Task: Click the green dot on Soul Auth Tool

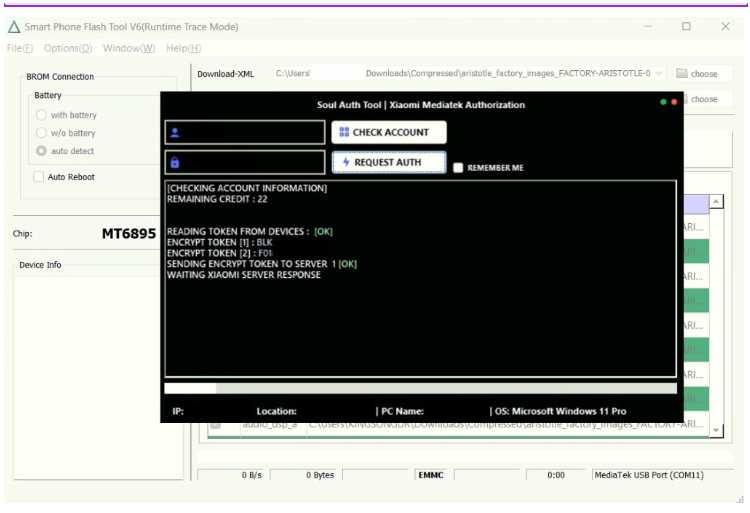Action: click(663, 102)
